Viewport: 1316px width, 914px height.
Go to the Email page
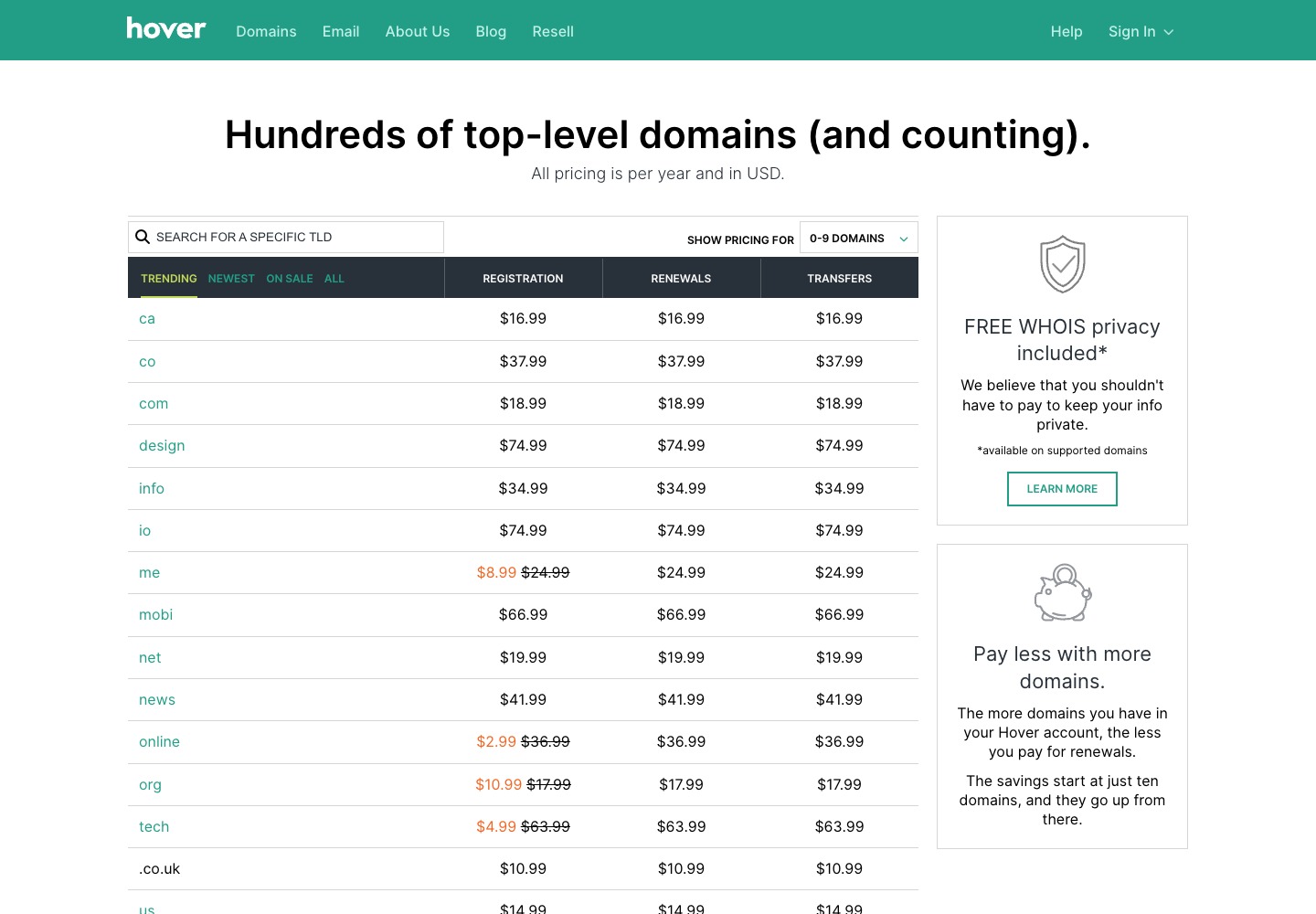(341, 31)
